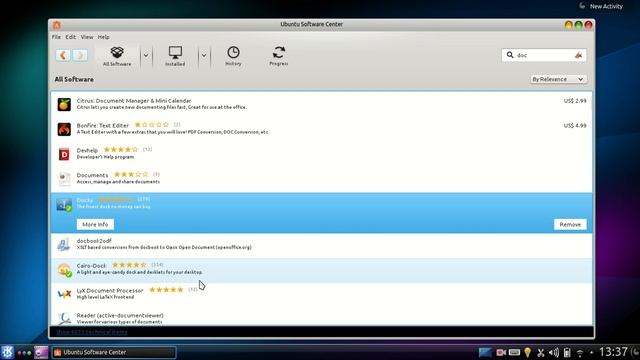Show Installed software
Image resolution: width=640 pixels, height=360 pixels.
tap(175, 56)
